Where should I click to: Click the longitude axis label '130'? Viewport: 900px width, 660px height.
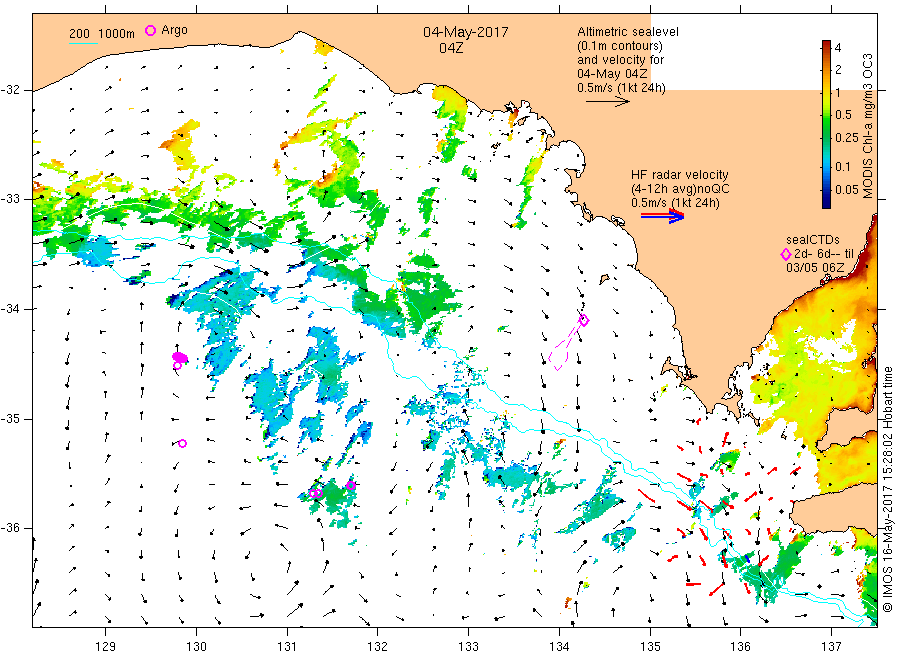196,647
